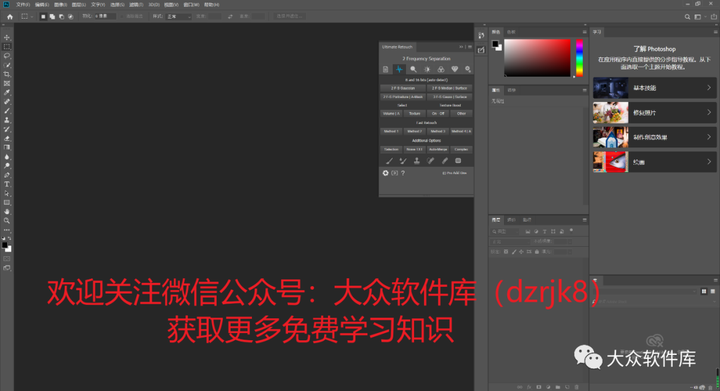Select the Clone Stamp tool in toolbox
Screen dimensions: 720x391
point(7,120)
